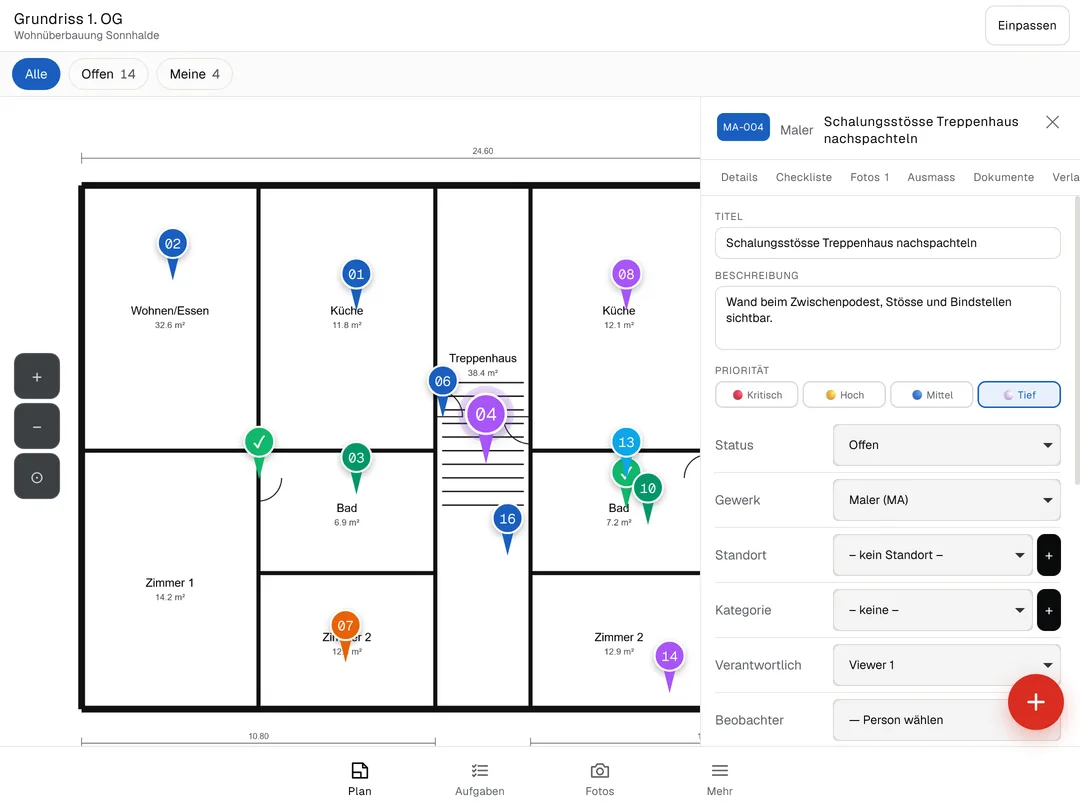Viewport: 1080px width, 810px height.
Task: Select blue pin 16 below stairs
Action: pyautogui.click(x=508, y=519)
